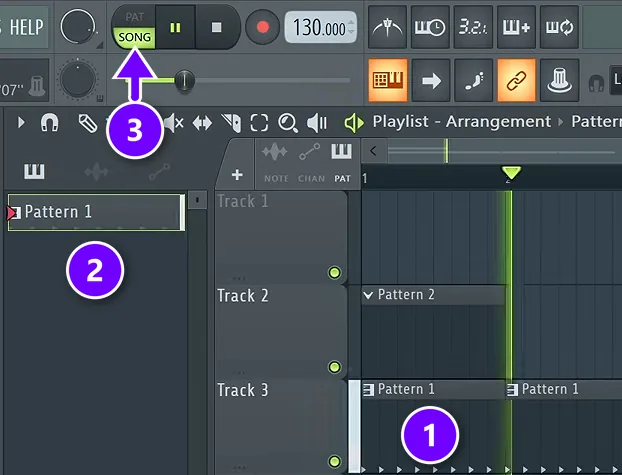Add a track with the plus button
This screenshot has height=475, width=622.
pos(237,175)
